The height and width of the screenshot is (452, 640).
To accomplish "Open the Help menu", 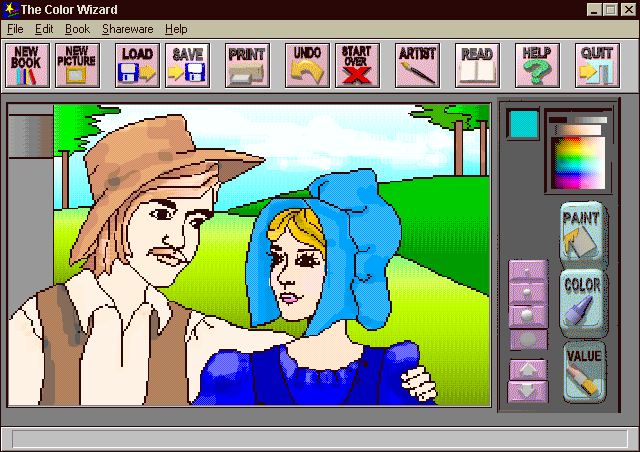I will tap(176, 29).
